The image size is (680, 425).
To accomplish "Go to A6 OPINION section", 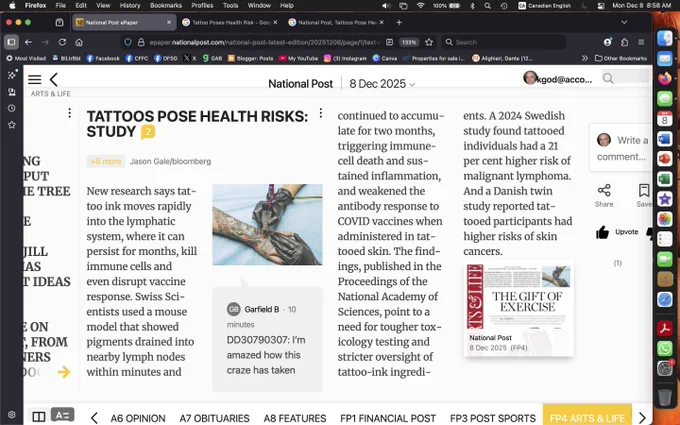I will 138,418.
